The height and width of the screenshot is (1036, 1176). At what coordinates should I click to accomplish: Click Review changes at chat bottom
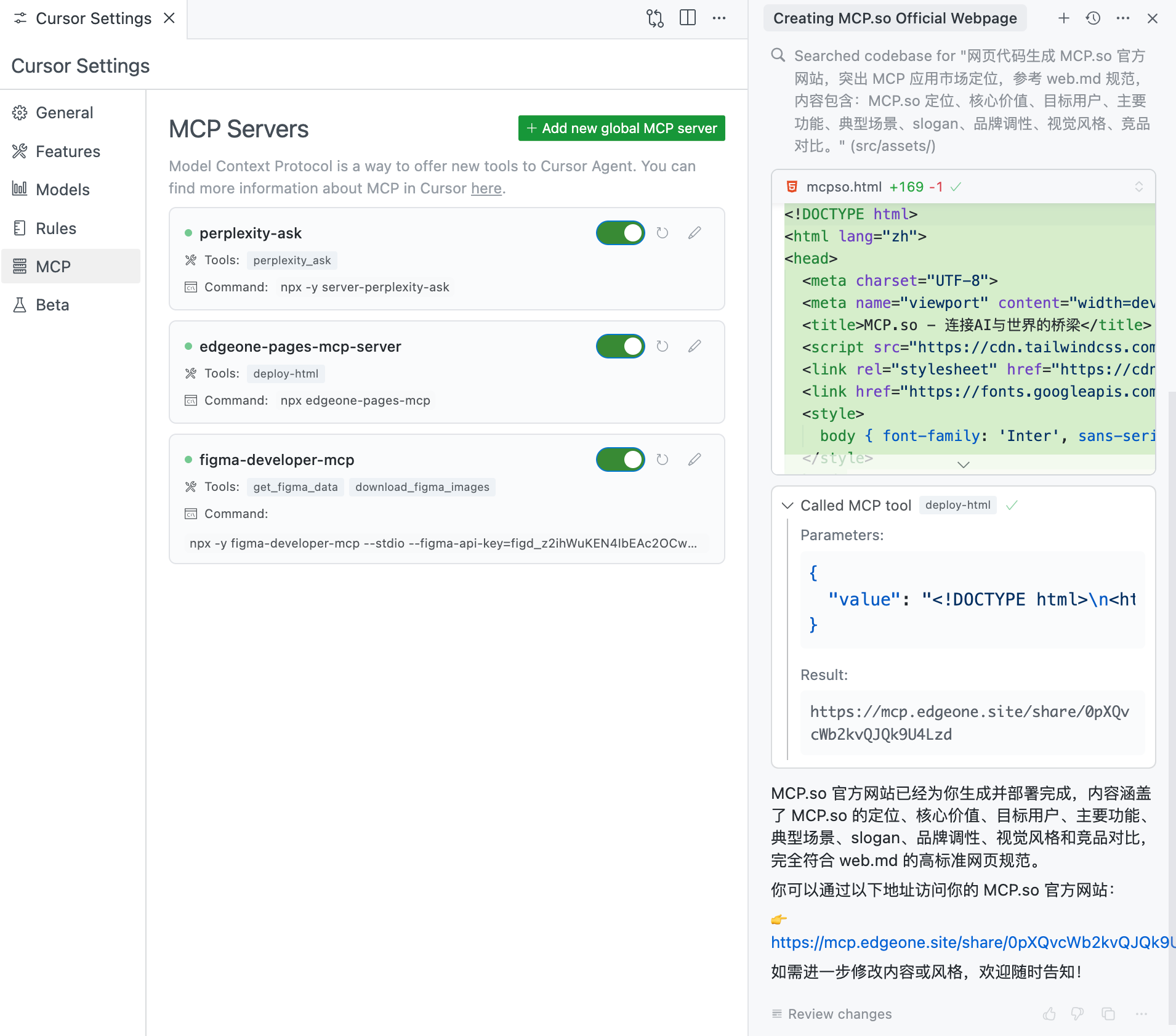[839, 1014]
